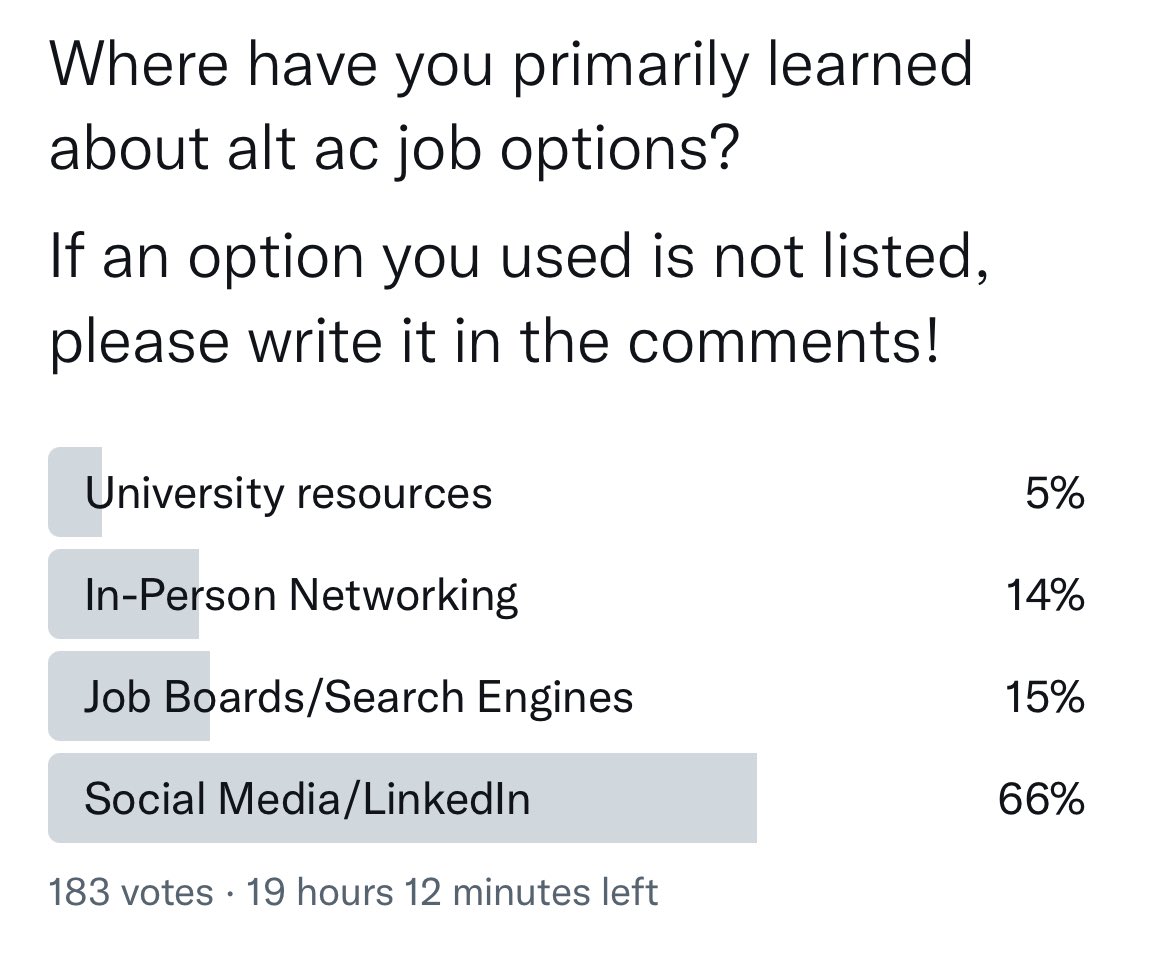
Task: Click the word 'comments!' in the prompt
Action: tap(783, 342)
